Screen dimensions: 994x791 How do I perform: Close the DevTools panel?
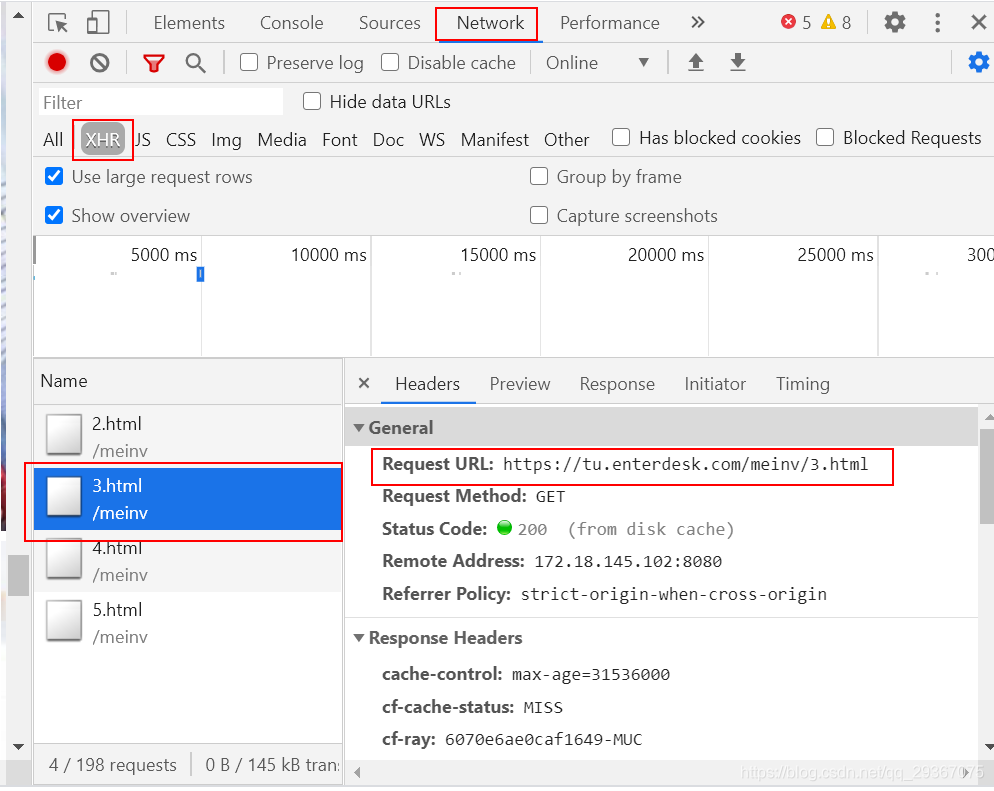(x=979, y=23)
